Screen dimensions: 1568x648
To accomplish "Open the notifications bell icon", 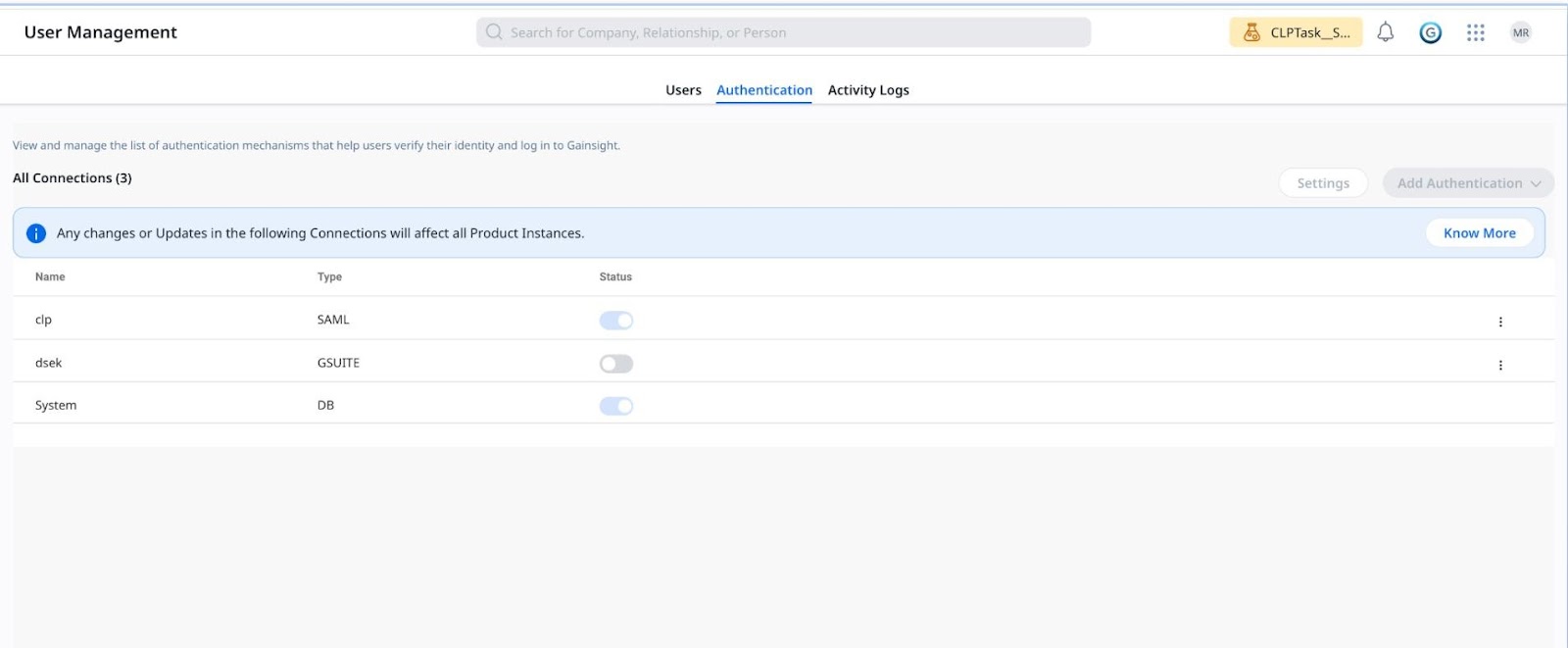I will [x=1385, y=32].
